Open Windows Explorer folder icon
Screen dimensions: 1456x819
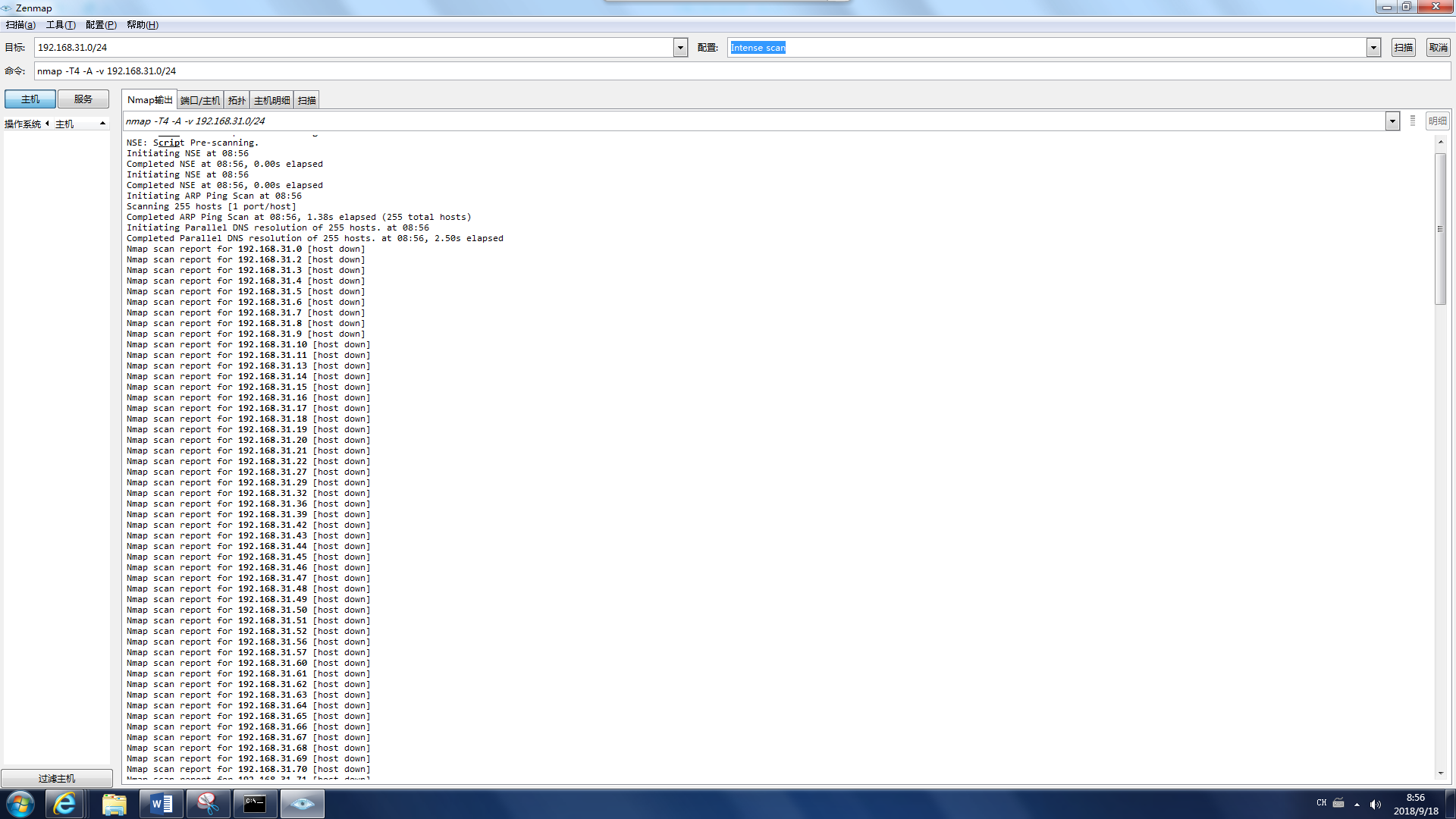coord(114,804)
